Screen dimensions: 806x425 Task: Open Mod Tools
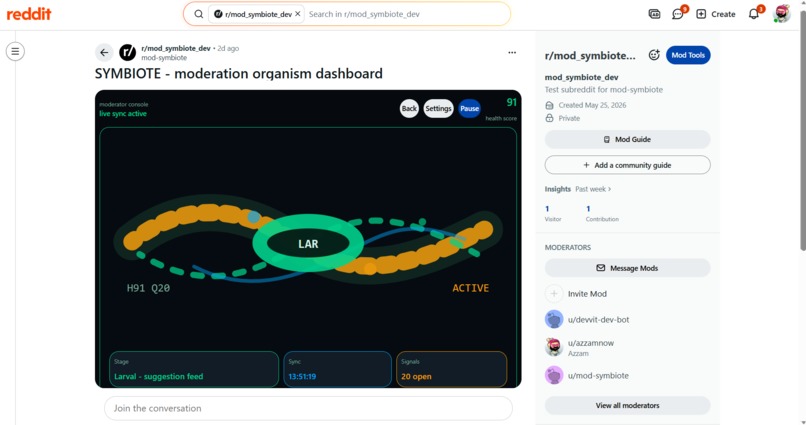coord(688,55)
